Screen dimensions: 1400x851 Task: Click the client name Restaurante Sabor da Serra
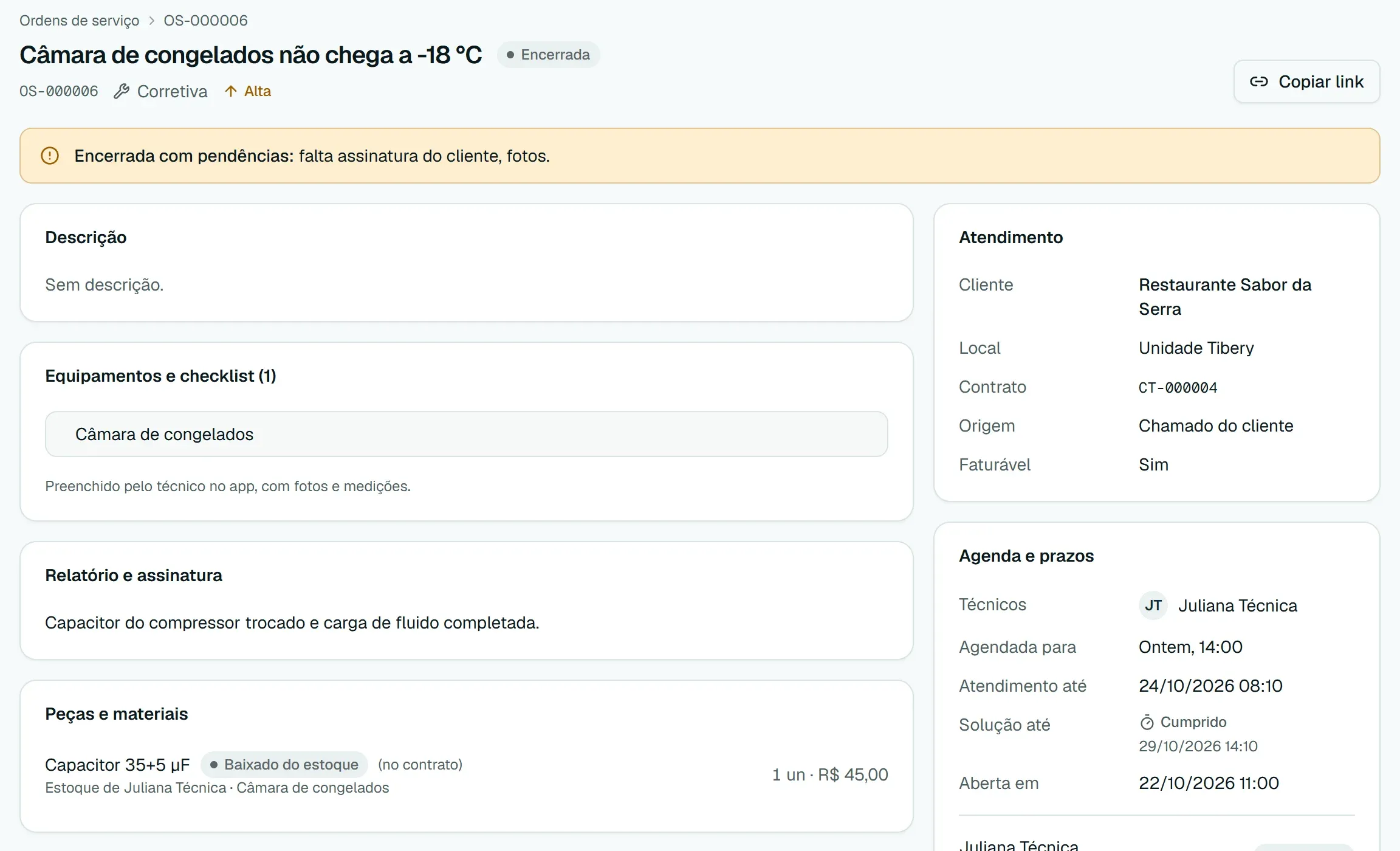point(1225,297)
